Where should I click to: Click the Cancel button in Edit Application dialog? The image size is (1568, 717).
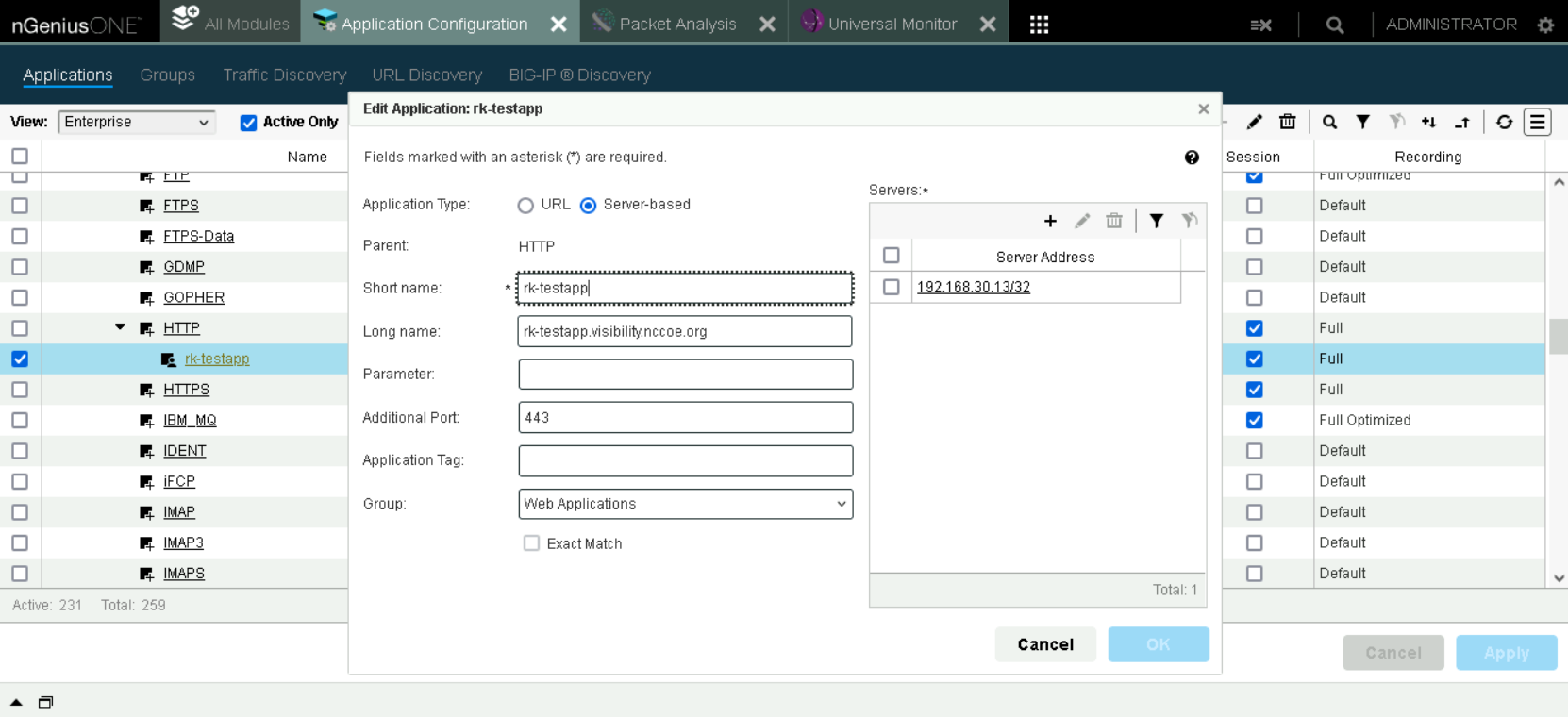click(1044, 644)
